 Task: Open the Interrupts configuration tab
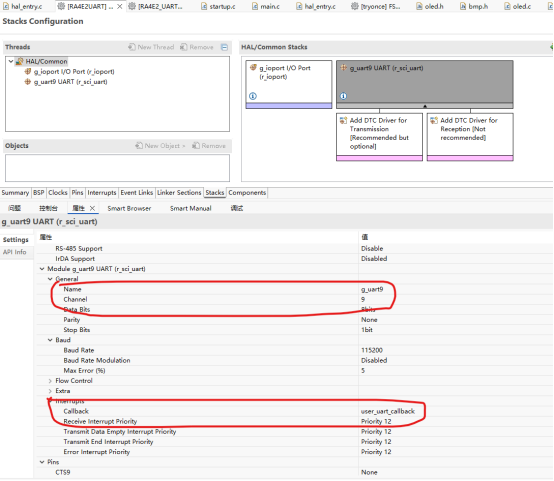(x=102, y=193)
